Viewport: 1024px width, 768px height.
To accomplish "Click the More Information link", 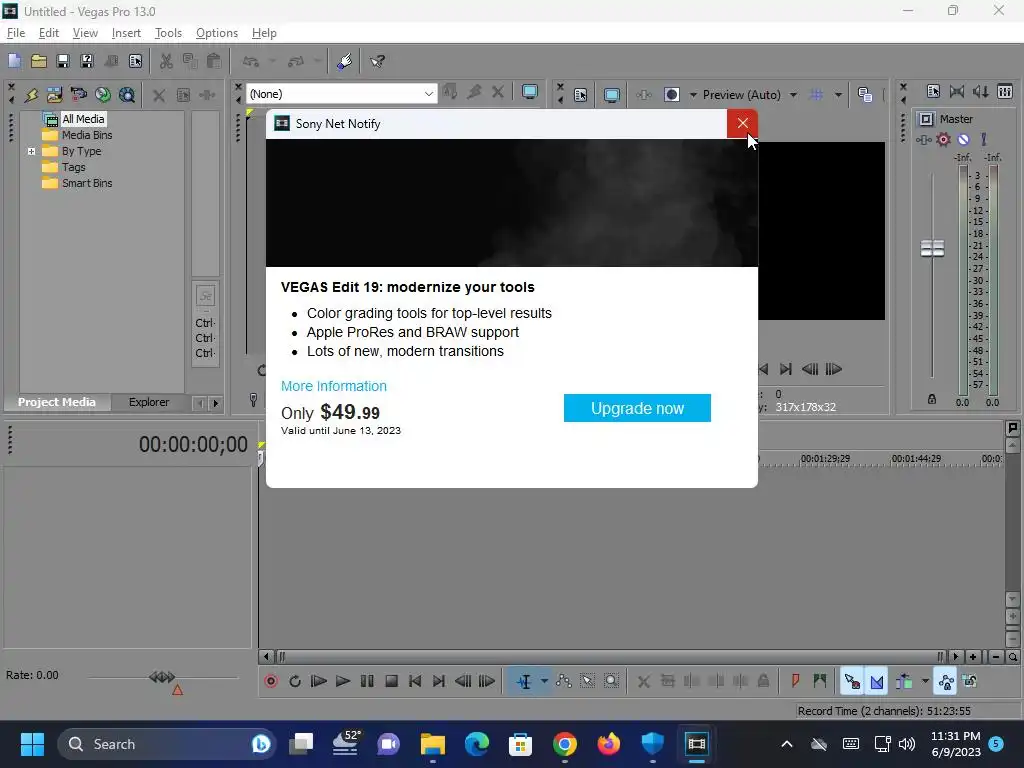I will (x=334, y=386).
